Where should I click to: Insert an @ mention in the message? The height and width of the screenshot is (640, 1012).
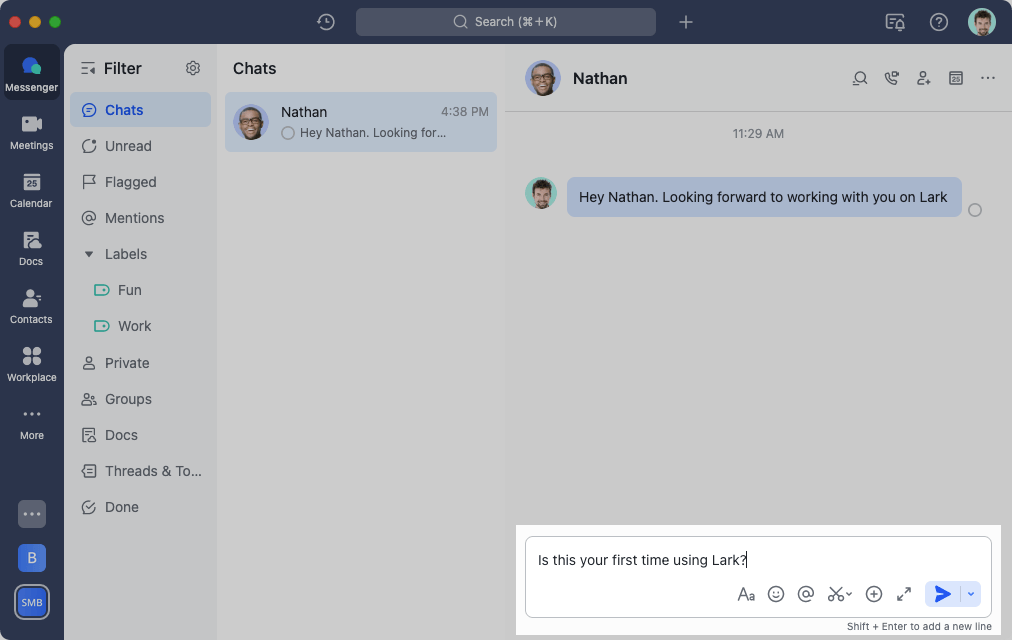pos(806,594)
